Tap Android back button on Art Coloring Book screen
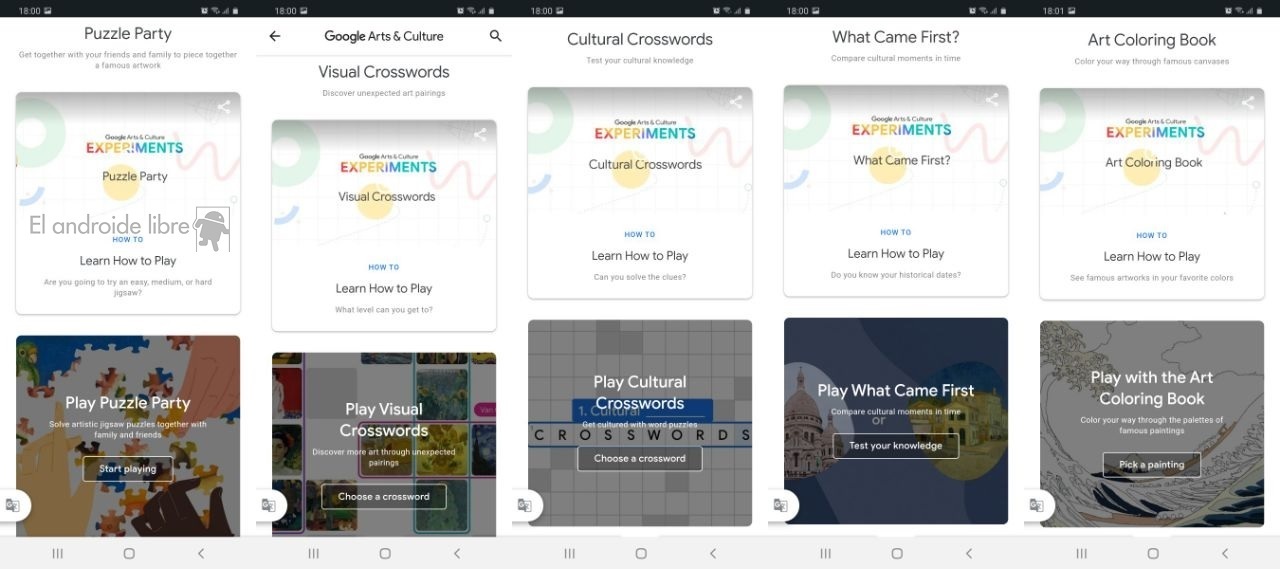This screenshot has width=1280, height=569. pyautogui.click(x=1225, y=553)
